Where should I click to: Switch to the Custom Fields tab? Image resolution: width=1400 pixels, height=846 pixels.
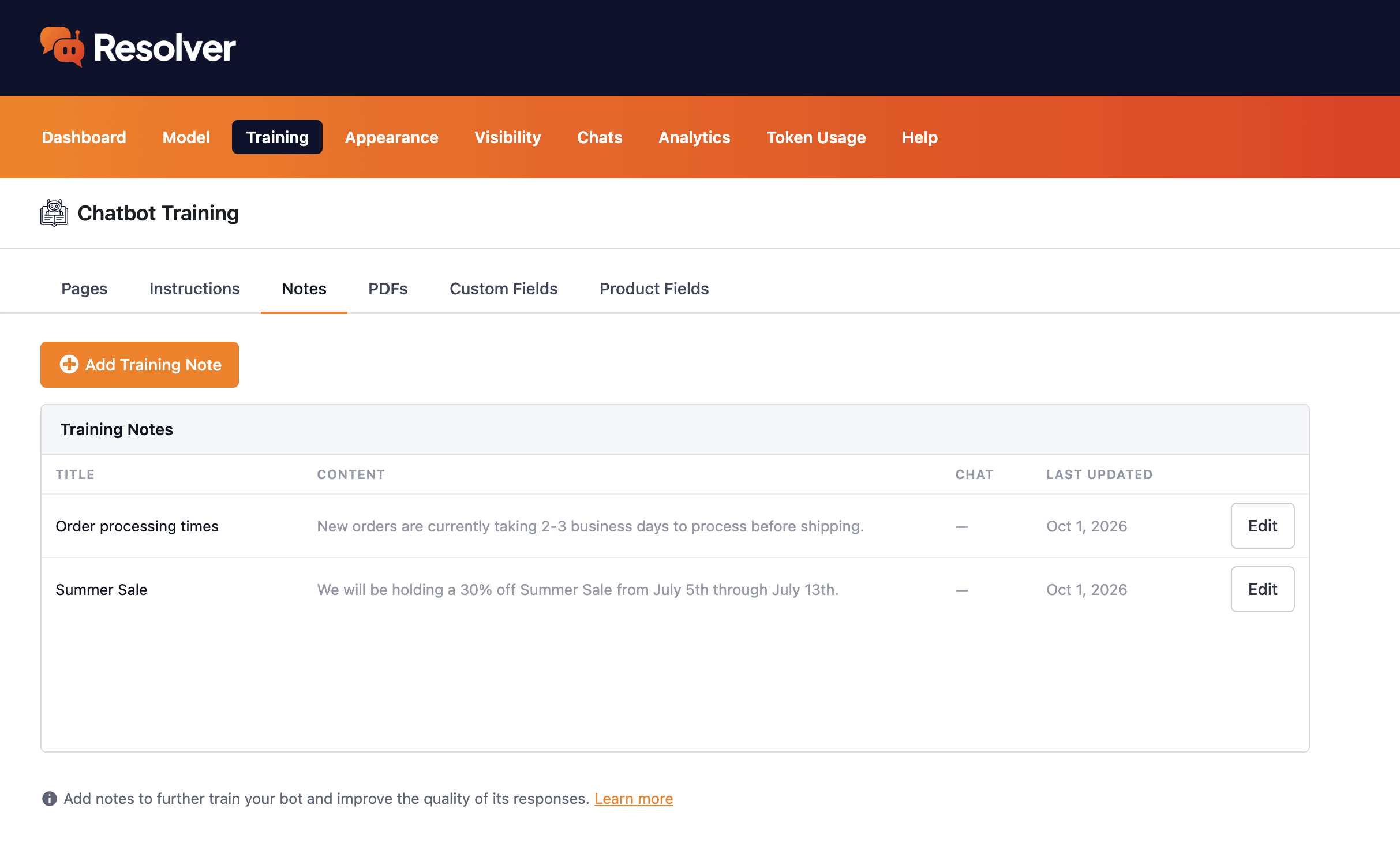(x=504, y=289)
